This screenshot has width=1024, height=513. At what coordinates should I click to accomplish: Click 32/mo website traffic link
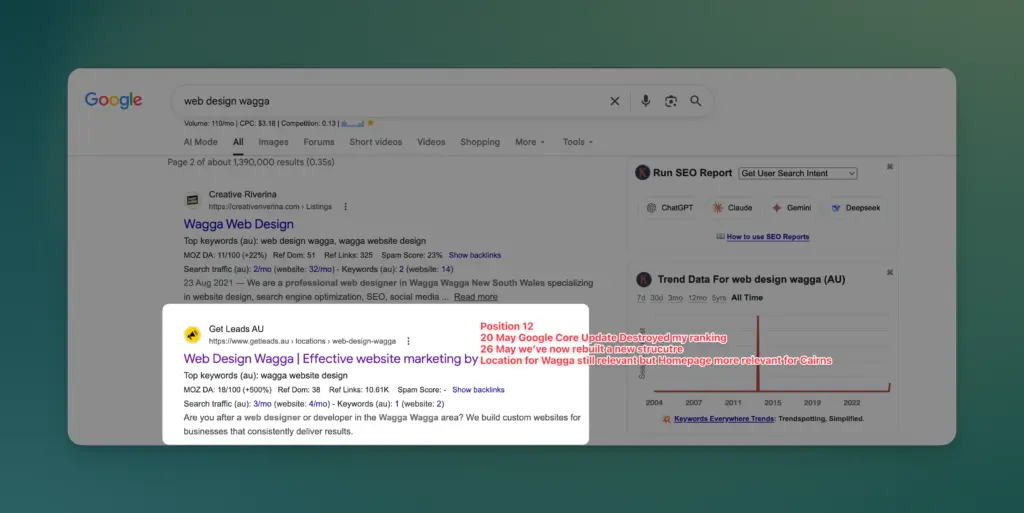319,269
